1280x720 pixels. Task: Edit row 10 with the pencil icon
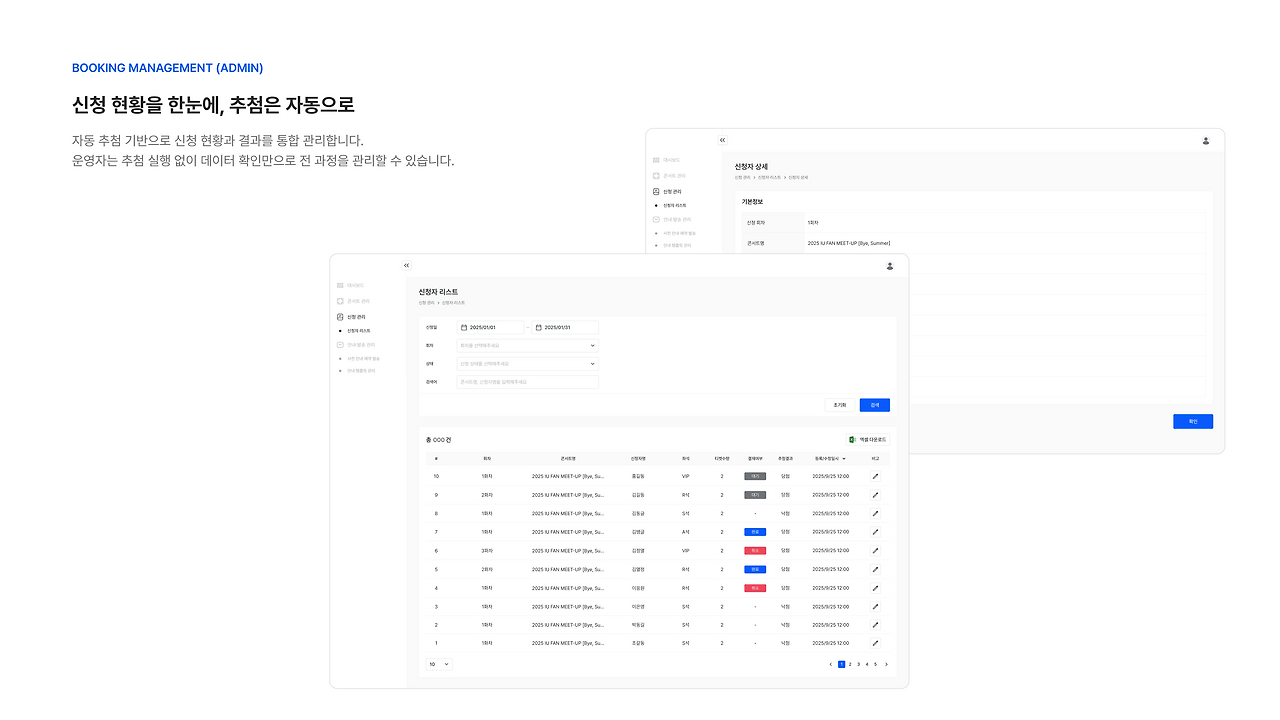point(876,476)
